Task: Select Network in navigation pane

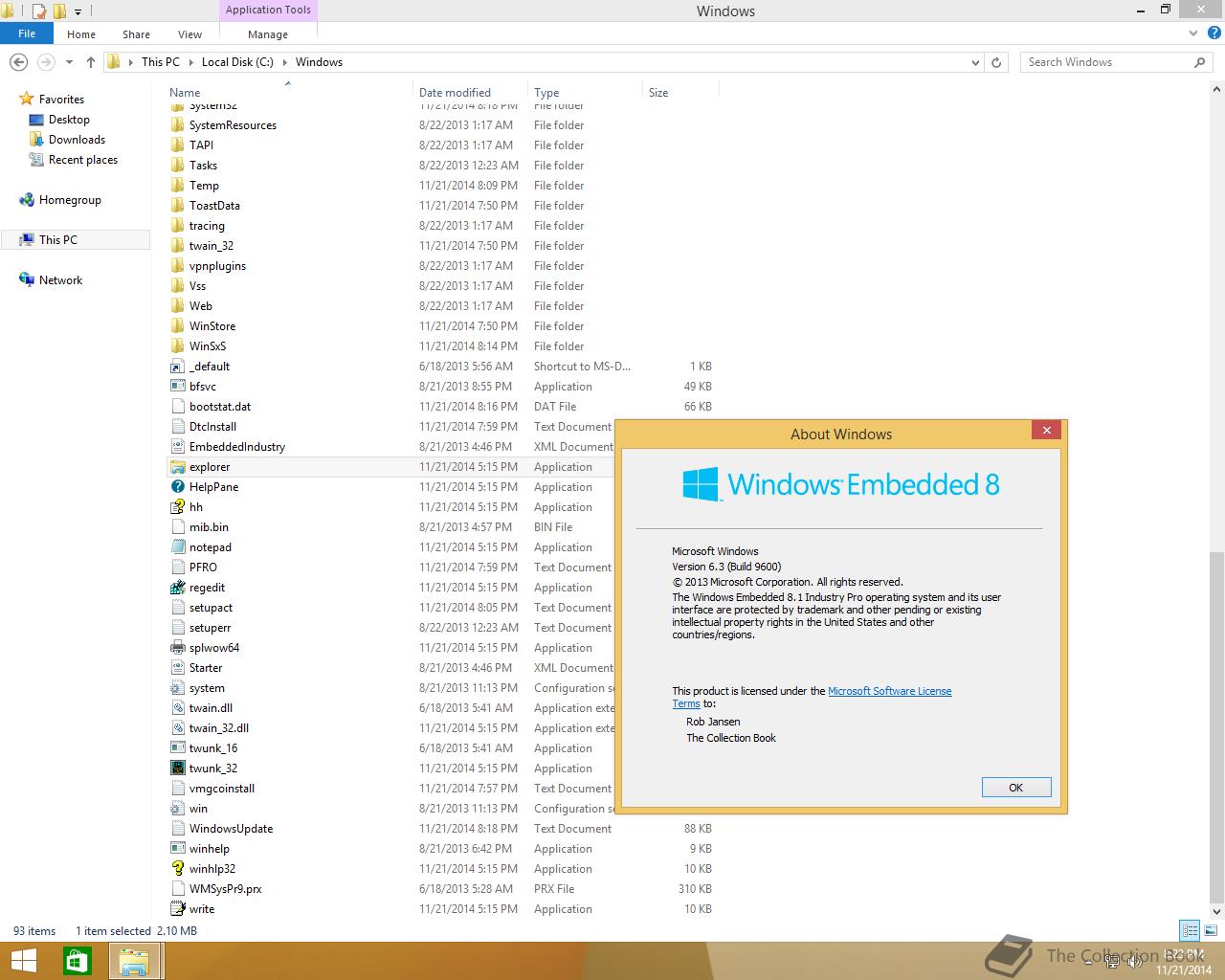Action: [x=60, y=280]
